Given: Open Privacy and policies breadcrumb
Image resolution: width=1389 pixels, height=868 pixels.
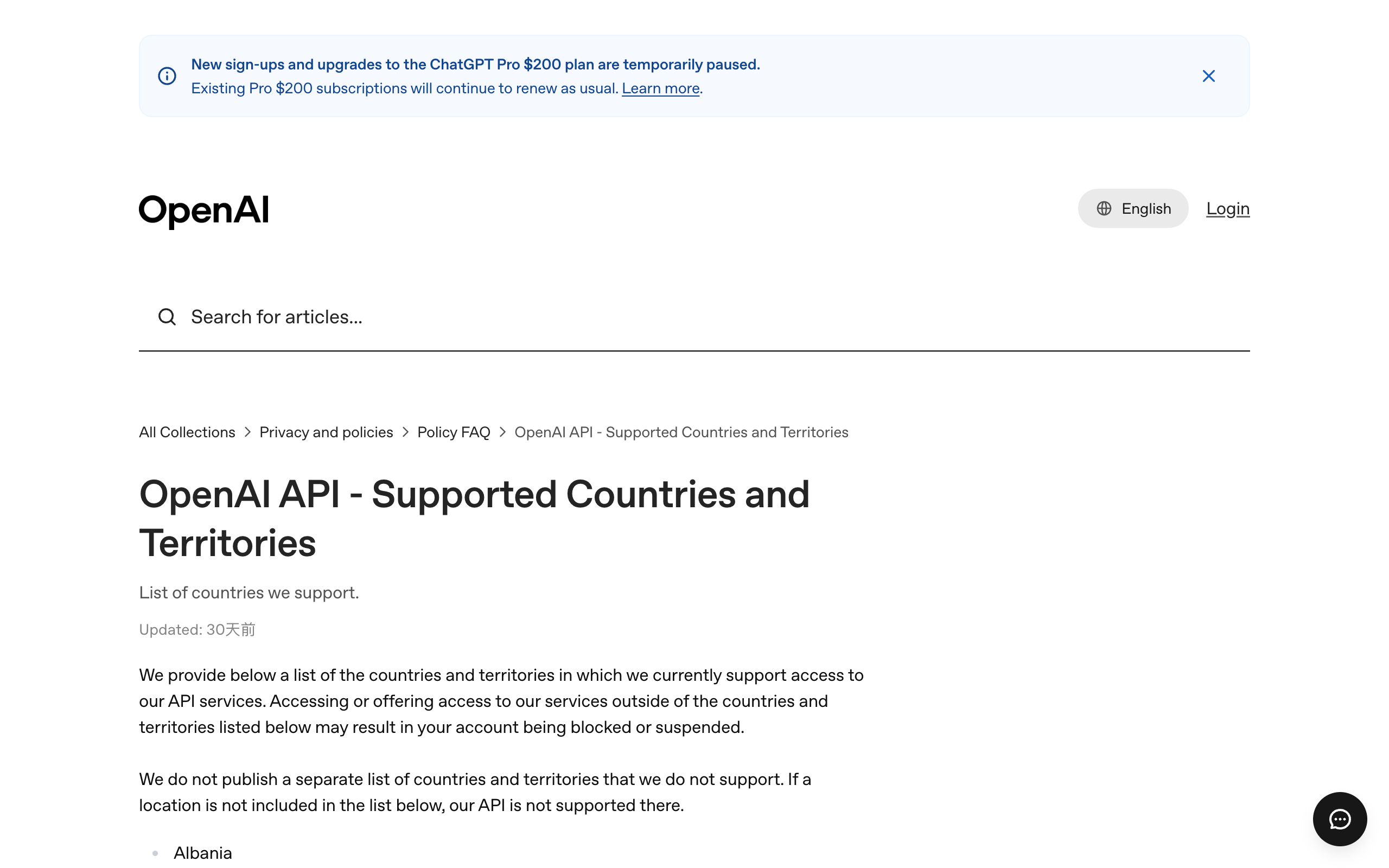Looking at the screenshot, I should [x=326, y=432].
